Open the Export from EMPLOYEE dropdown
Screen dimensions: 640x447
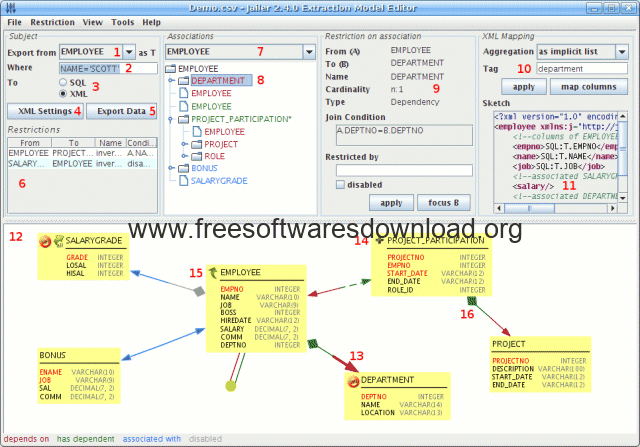click(x=129, y=52)
